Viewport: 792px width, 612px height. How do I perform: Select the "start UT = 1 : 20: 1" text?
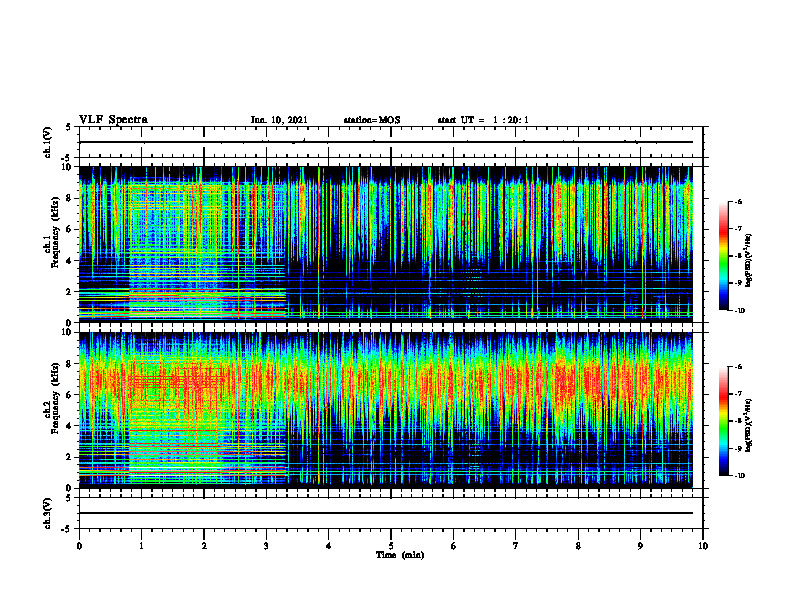point(483,120)
